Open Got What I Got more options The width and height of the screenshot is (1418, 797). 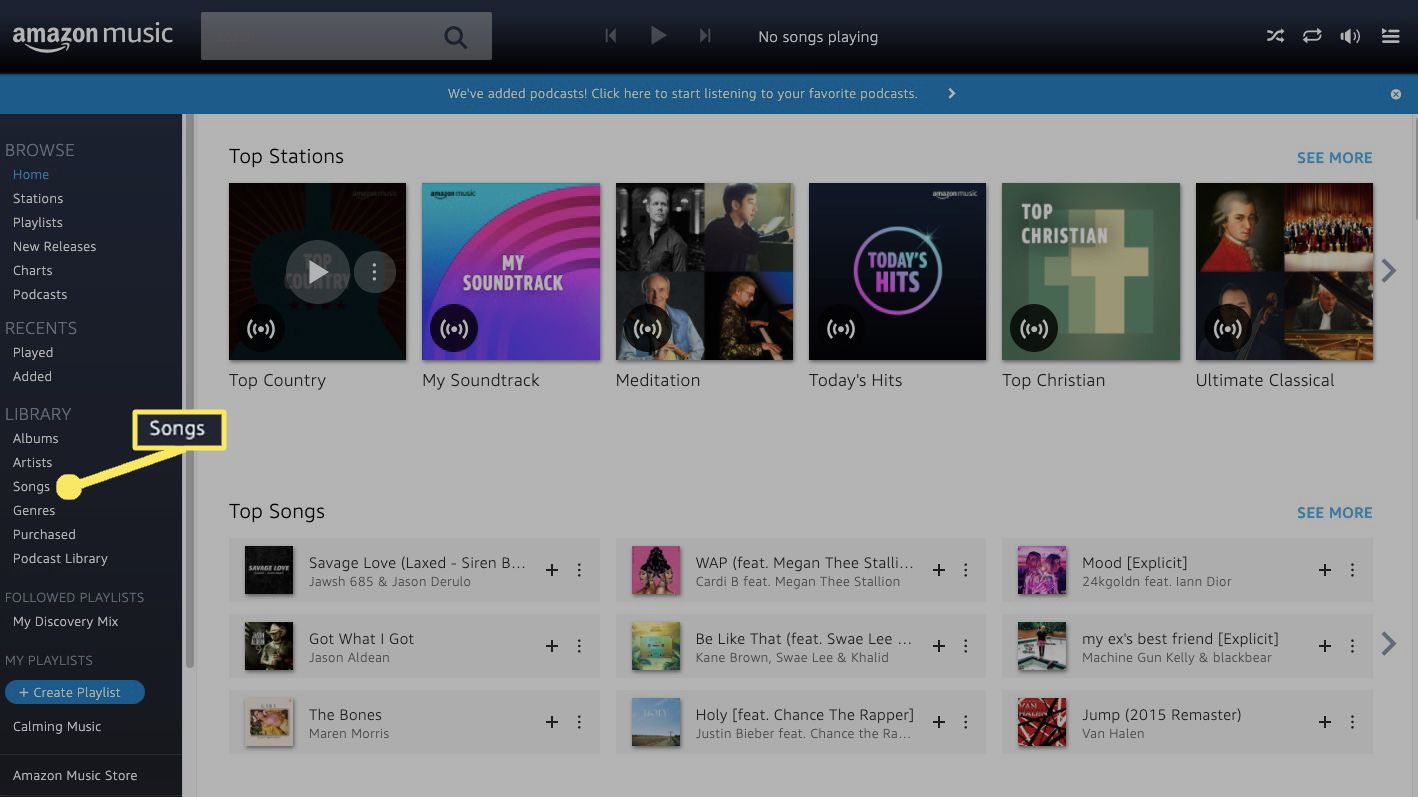(579, 646)
